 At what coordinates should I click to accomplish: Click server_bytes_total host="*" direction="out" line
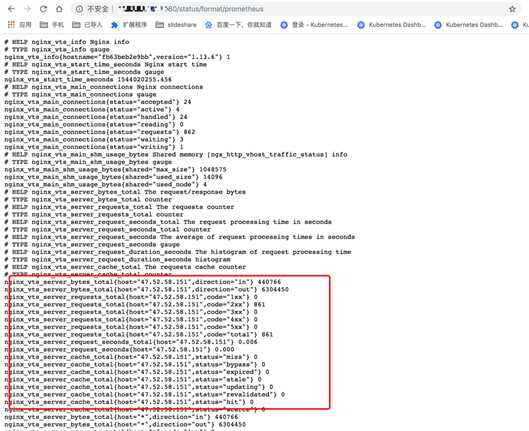coord(125,424)
